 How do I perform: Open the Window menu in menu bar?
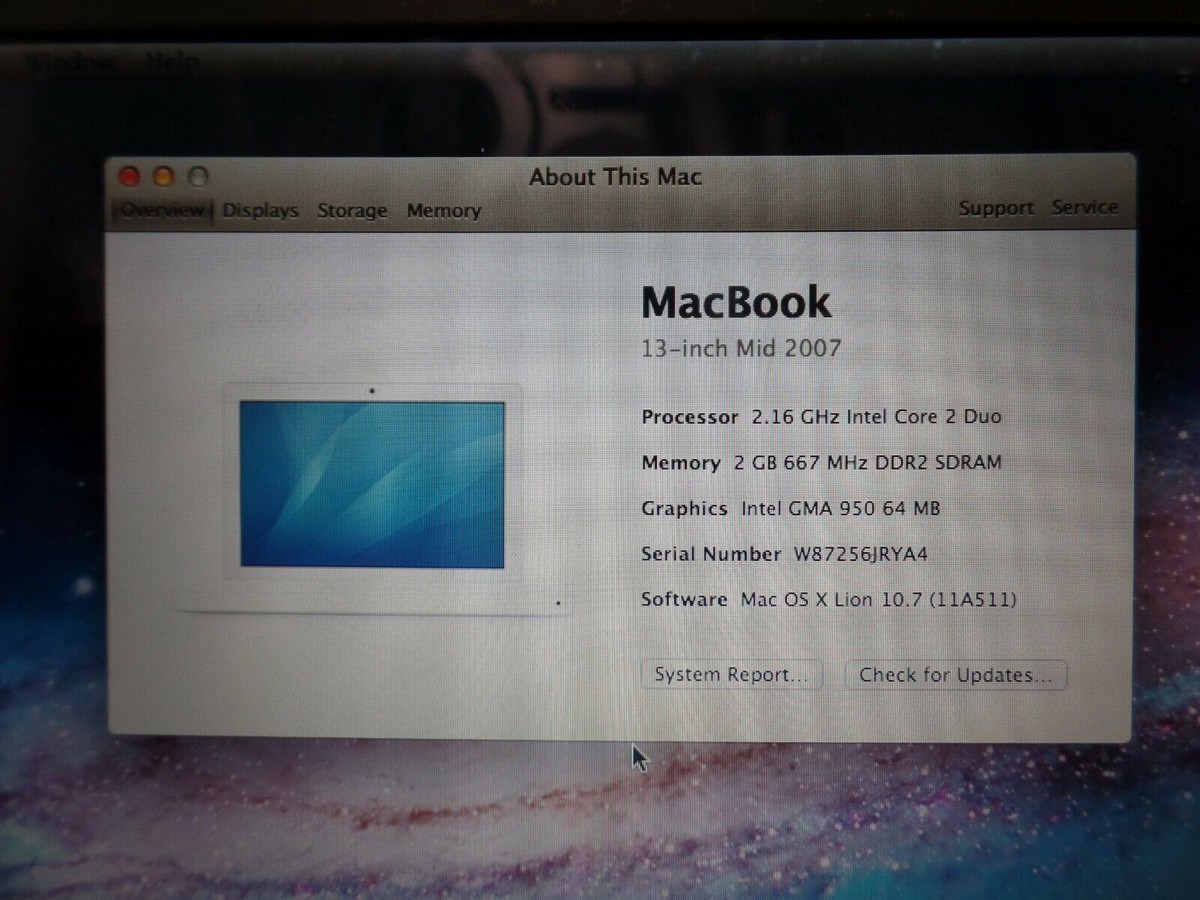[68, 62]
